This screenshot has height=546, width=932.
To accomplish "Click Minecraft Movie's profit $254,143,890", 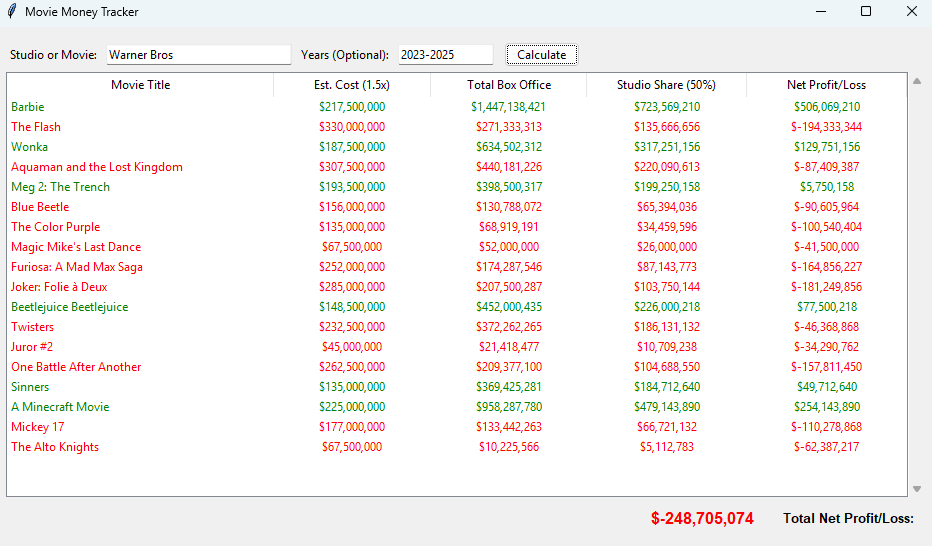I will 827,407.
